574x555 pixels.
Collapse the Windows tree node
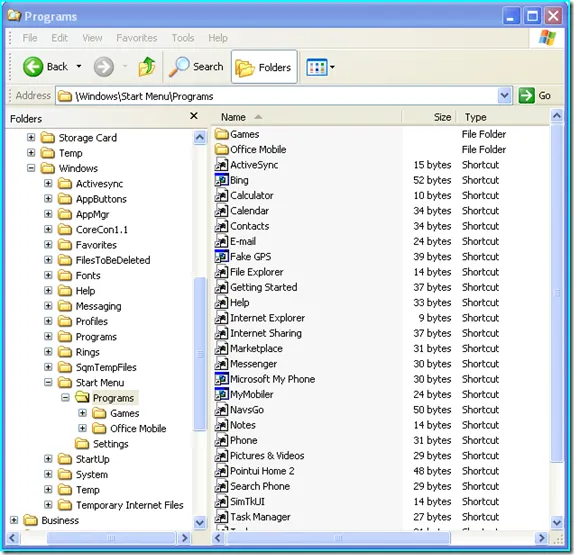(x=31, y=168)
